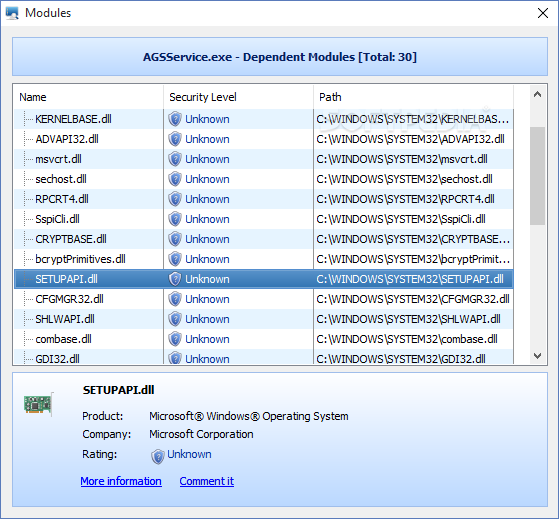559x519 pixels.
Task: Click the Unknown security level of msvcrt.dll
Action: 207,159
